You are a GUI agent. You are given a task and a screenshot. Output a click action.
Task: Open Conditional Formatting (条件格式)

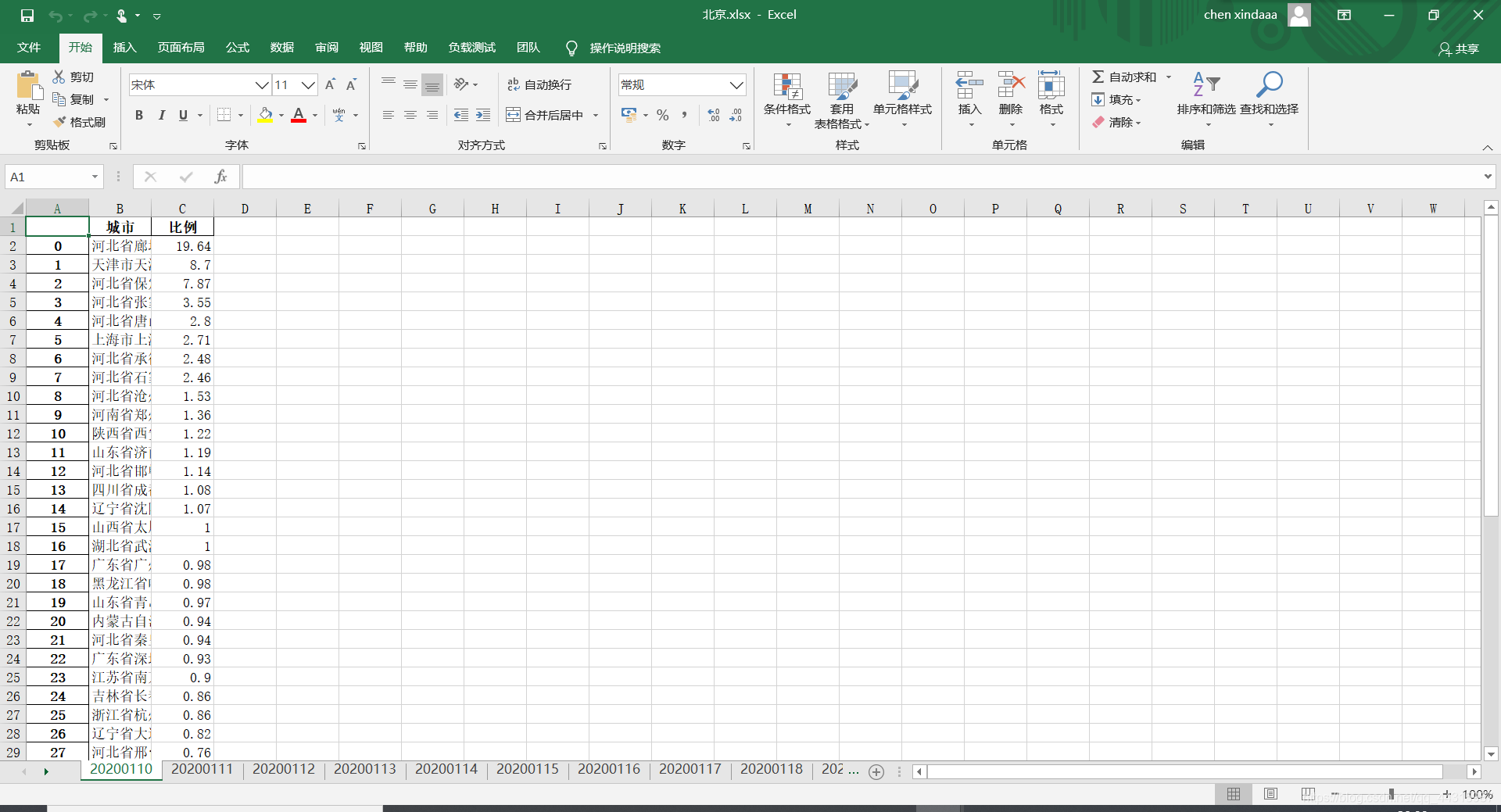click(x=787, y=100)
